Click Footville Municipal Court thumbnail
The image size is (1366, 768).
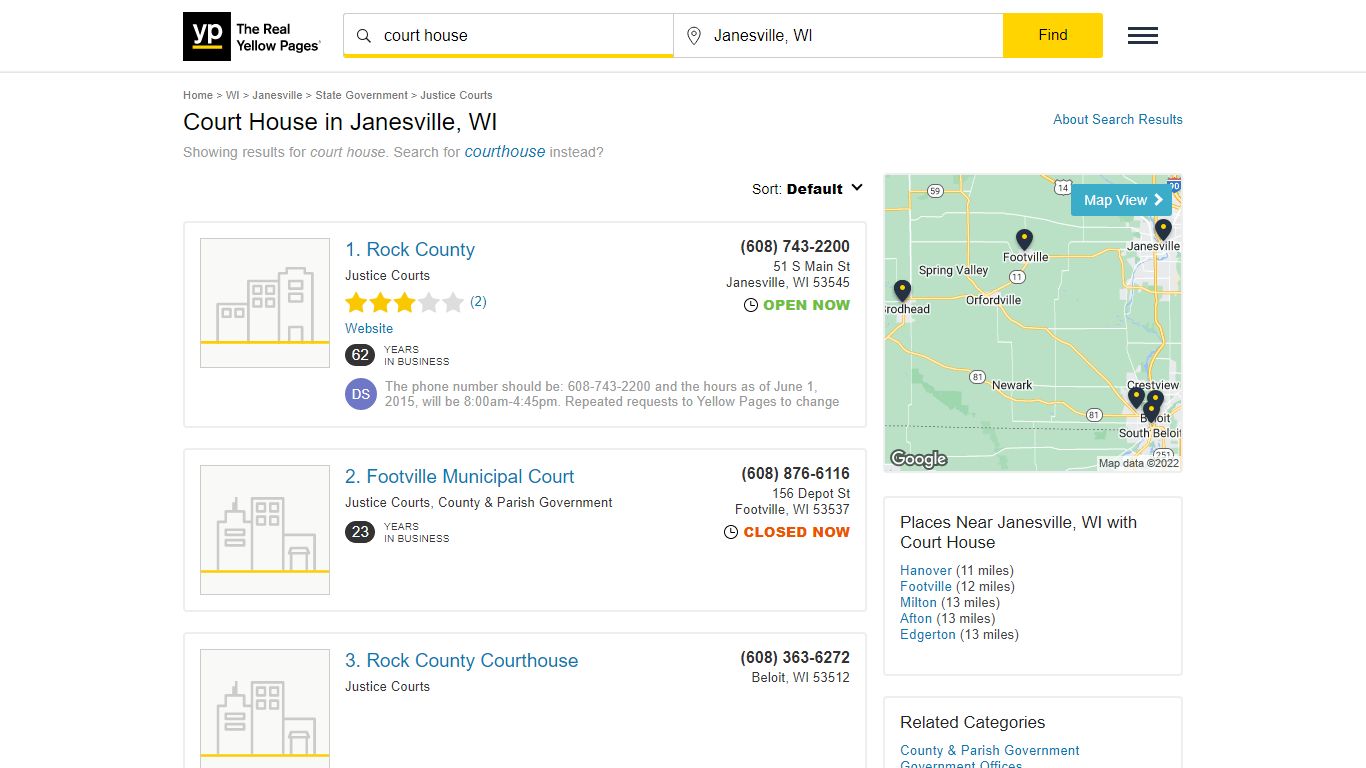[265, 530]
